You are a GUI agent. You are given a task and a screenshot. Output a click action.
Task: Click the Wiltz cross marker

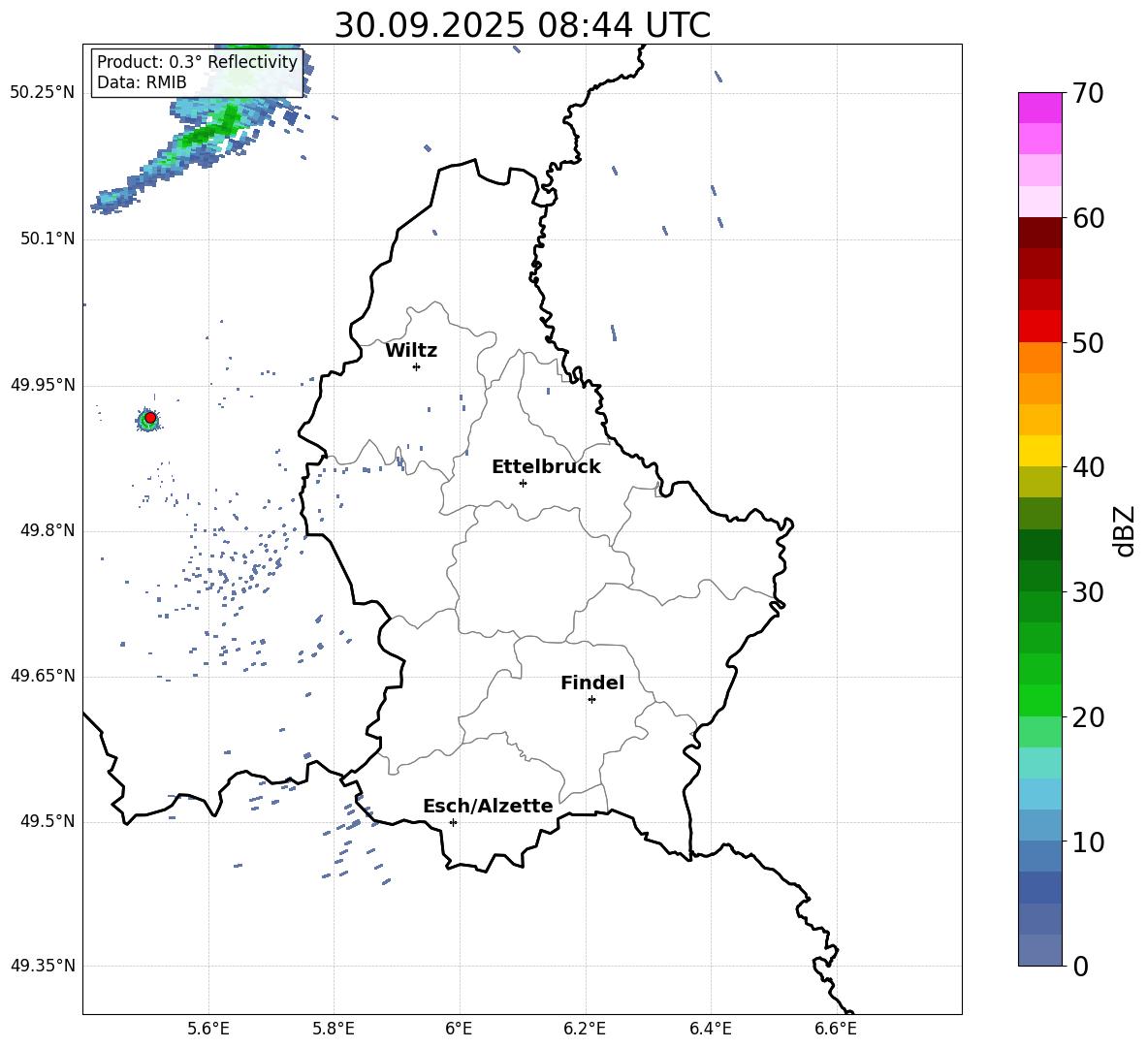(x=417, y=366)
